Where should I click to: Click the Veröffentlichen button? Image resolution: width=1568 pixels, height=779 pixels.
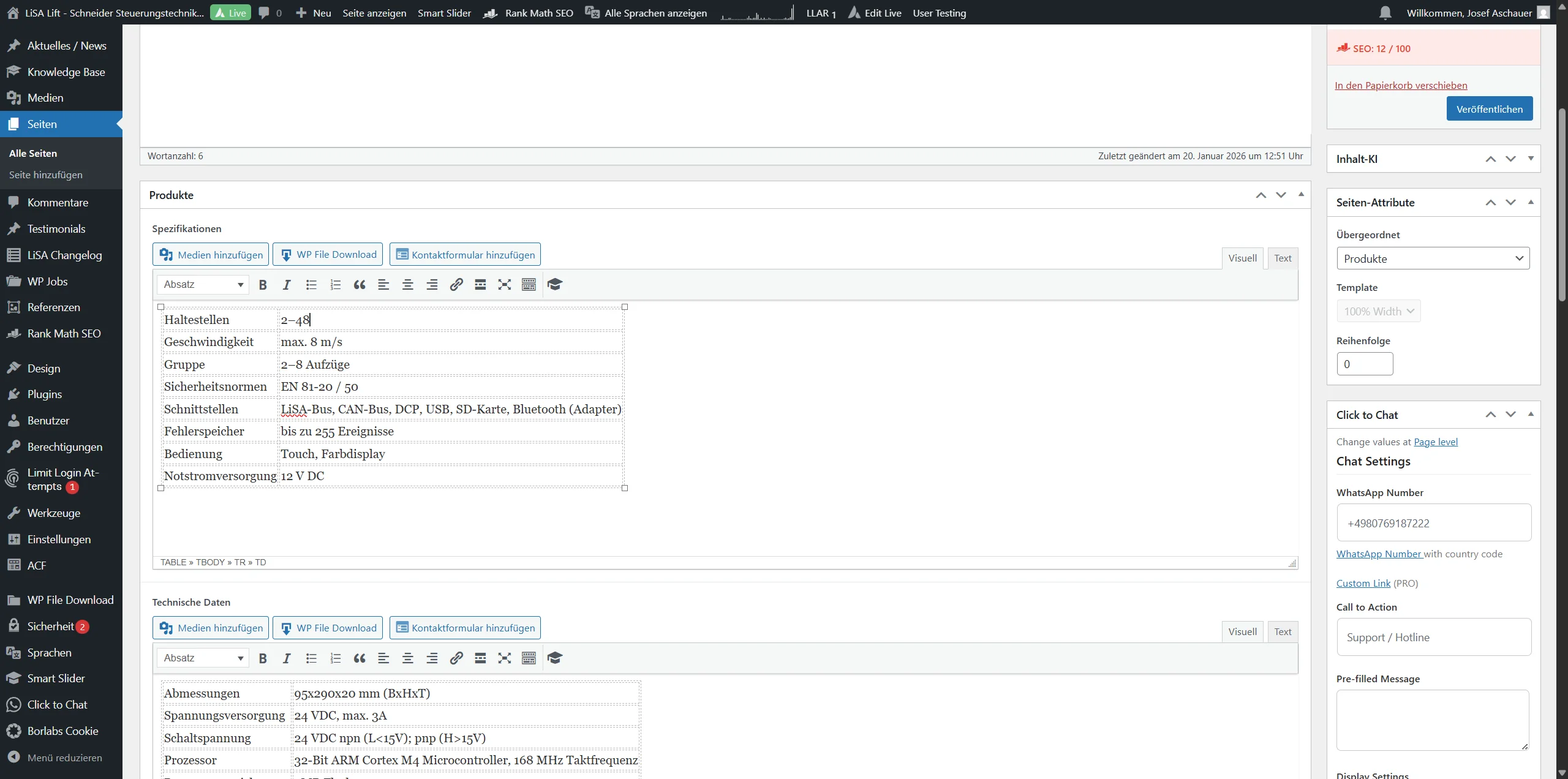point(1490,108)
